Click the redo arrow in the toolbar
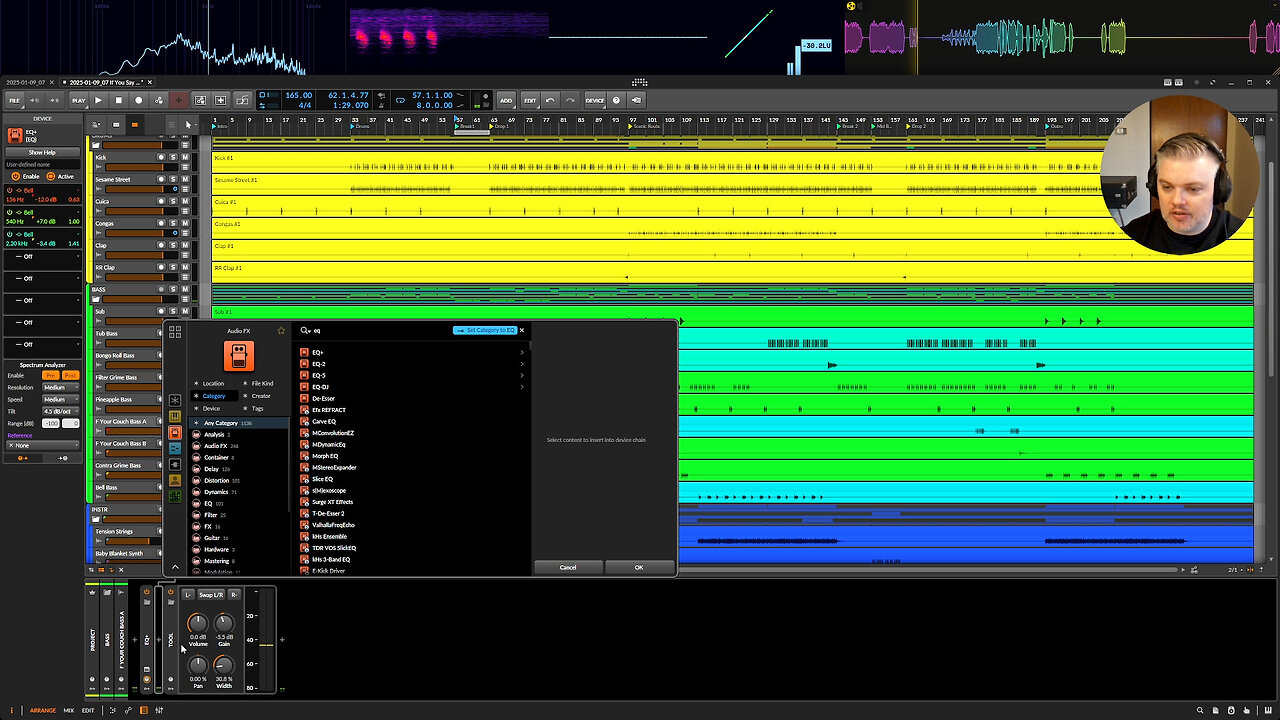The image size is (1280, 720). [x=570, y=100]
